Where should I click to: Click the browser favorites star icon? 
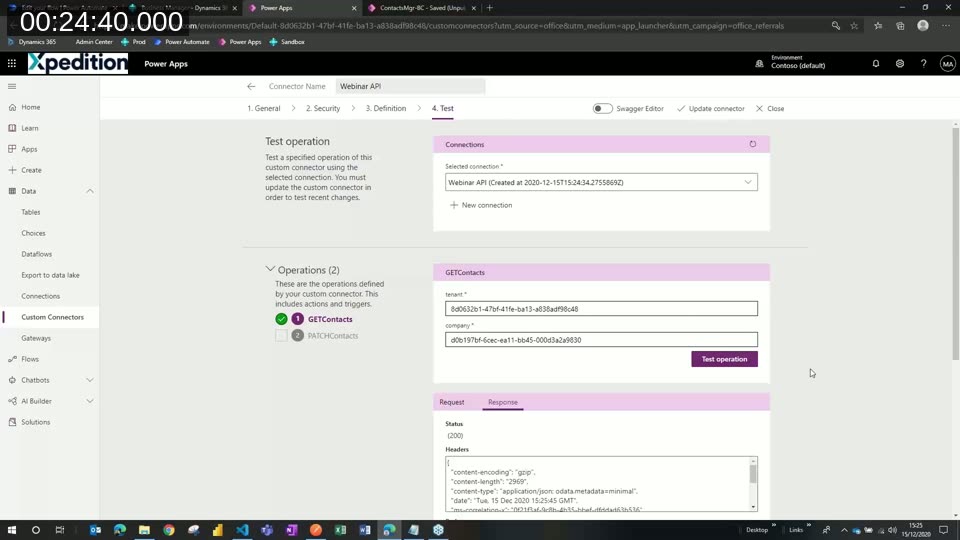pos(854,26)
